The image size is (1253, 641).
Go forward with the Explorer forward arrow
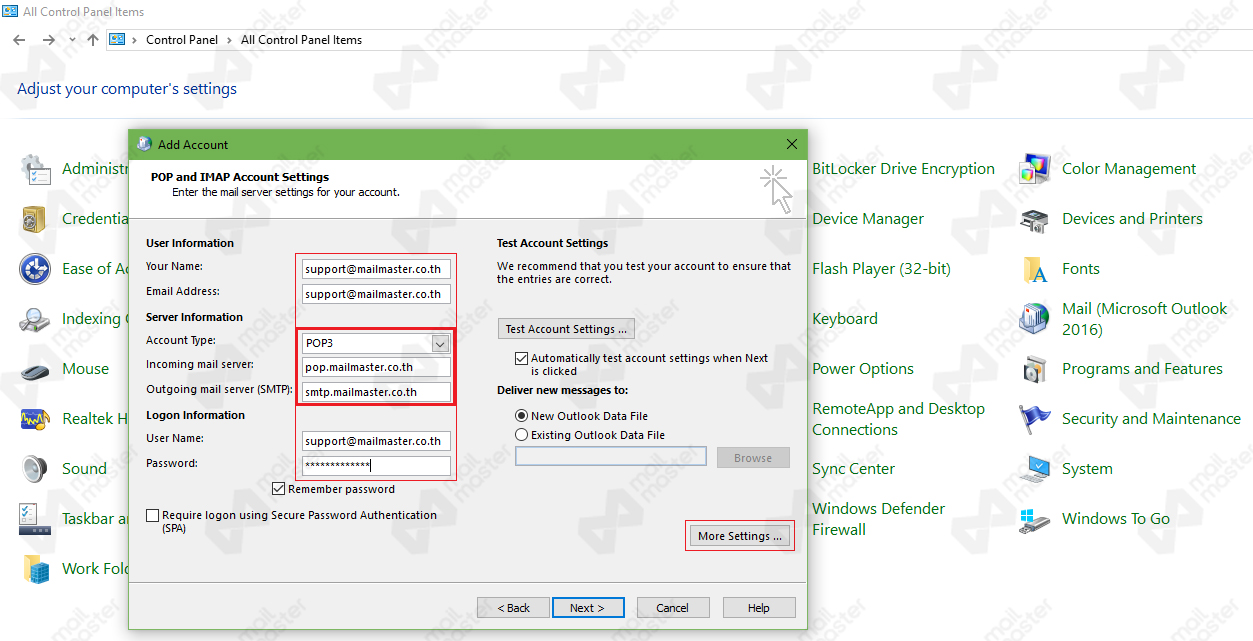48,40
